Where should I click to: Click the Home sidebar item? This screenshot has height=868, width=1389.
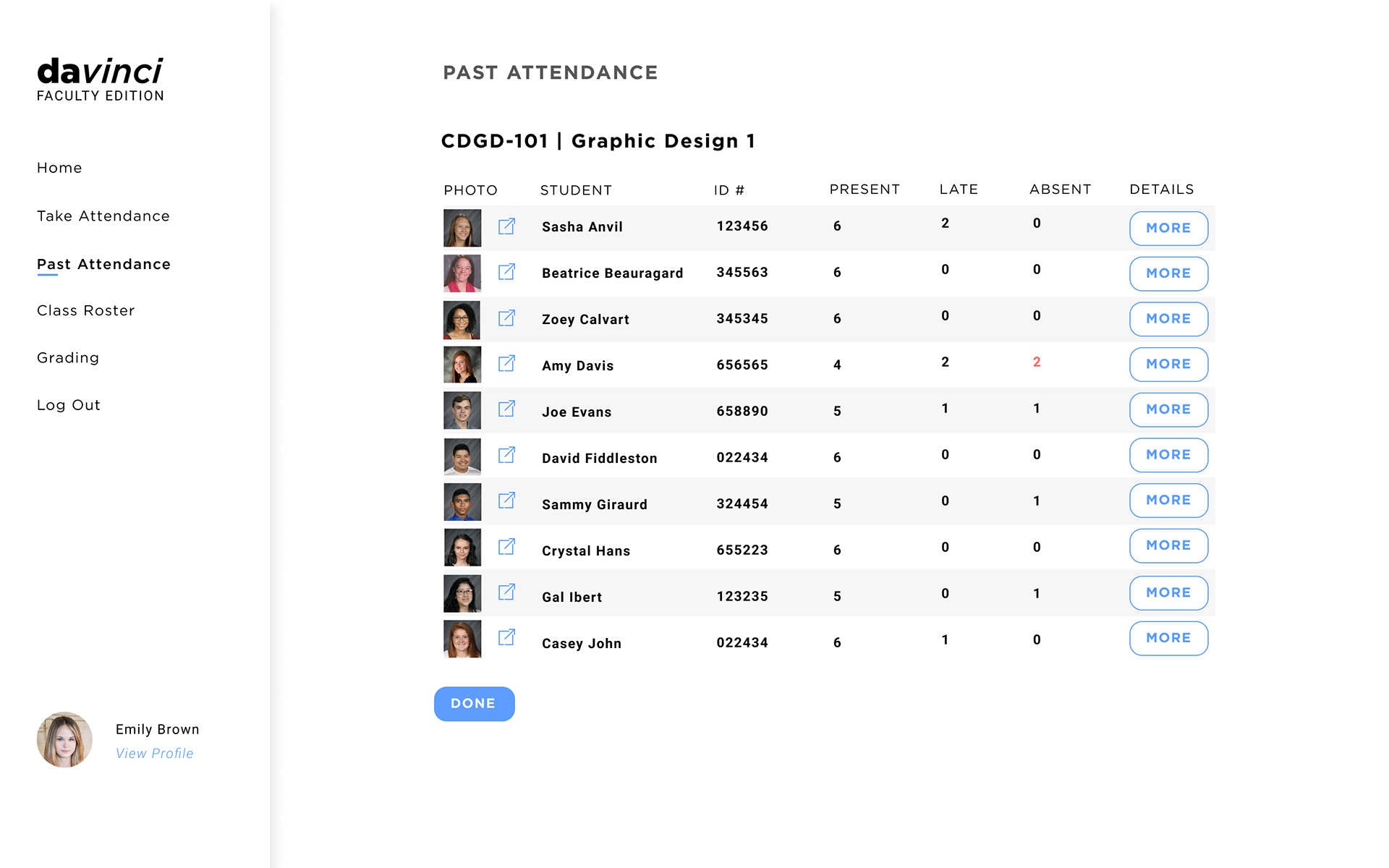tap(59, 168)
